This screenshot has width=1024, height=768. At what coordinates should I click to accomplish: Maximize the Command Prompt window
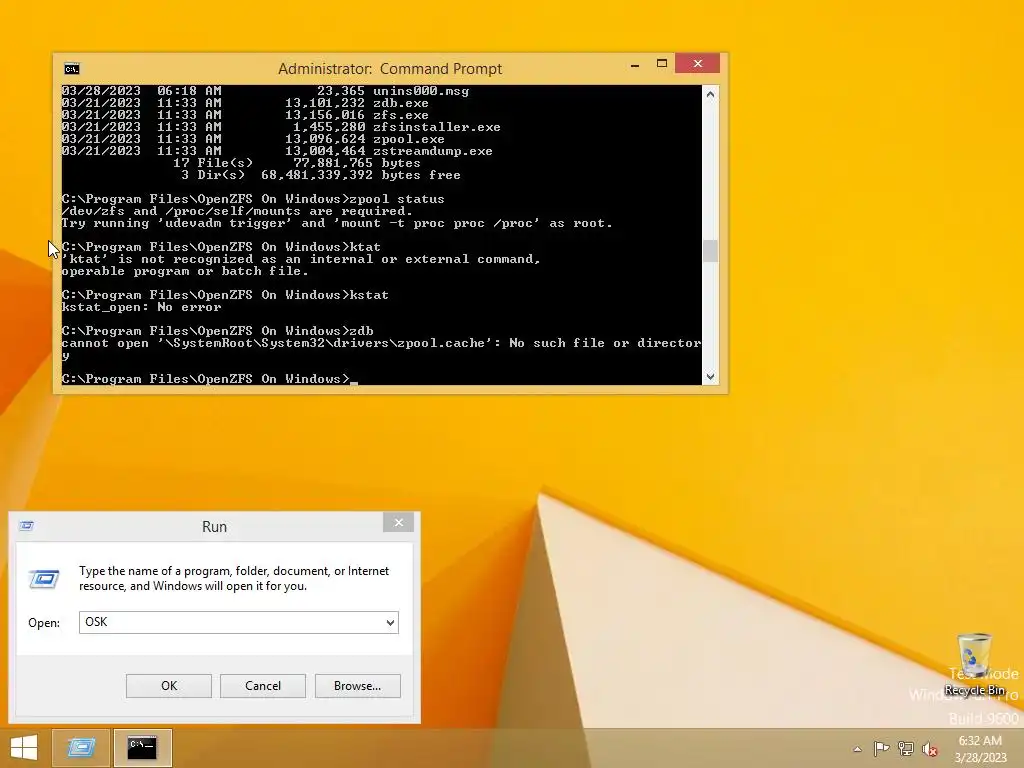point(662,63)
